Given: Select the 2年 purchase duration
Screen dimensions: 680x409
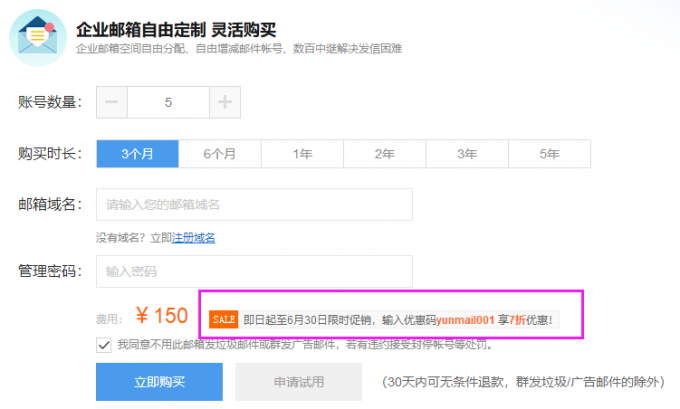Looking at the screenshot, I should coord(384,154).
